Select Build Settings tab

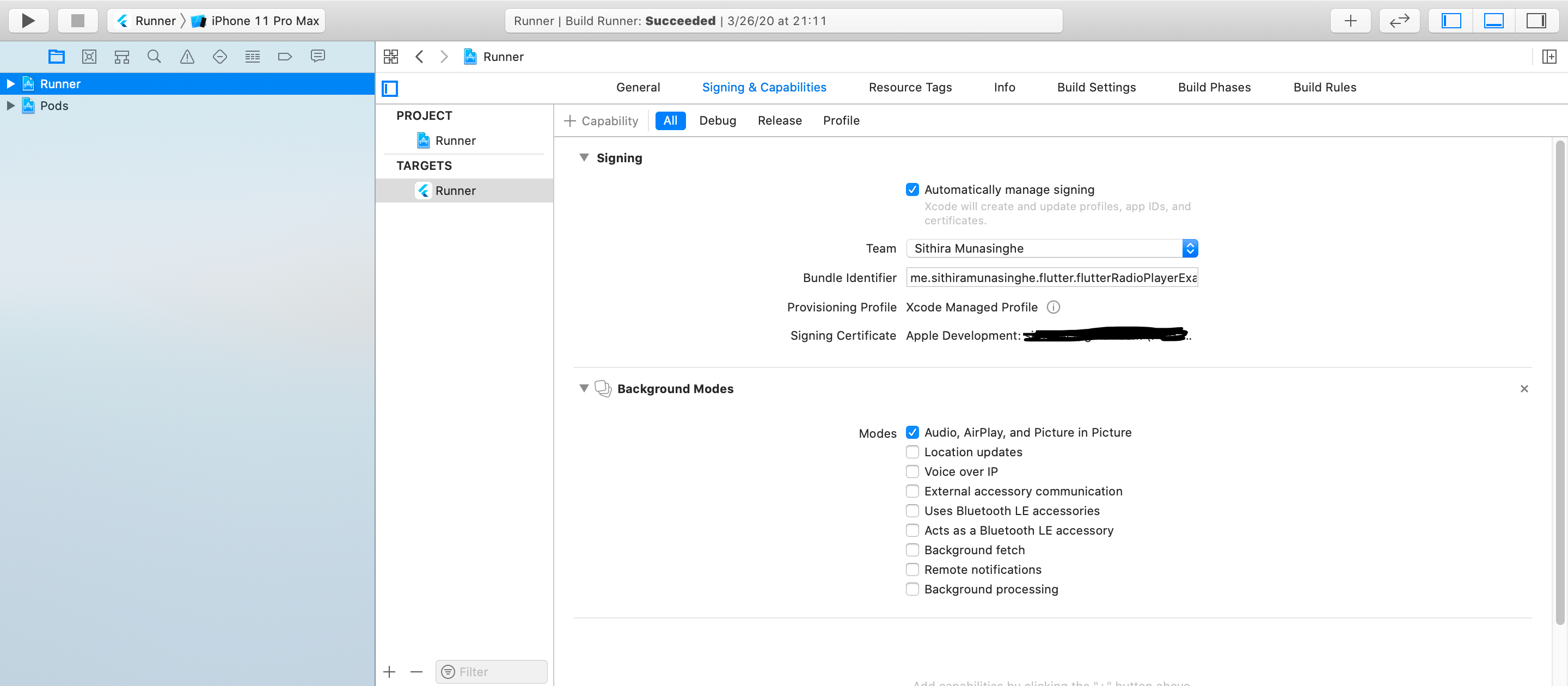tap(1096, 87)
